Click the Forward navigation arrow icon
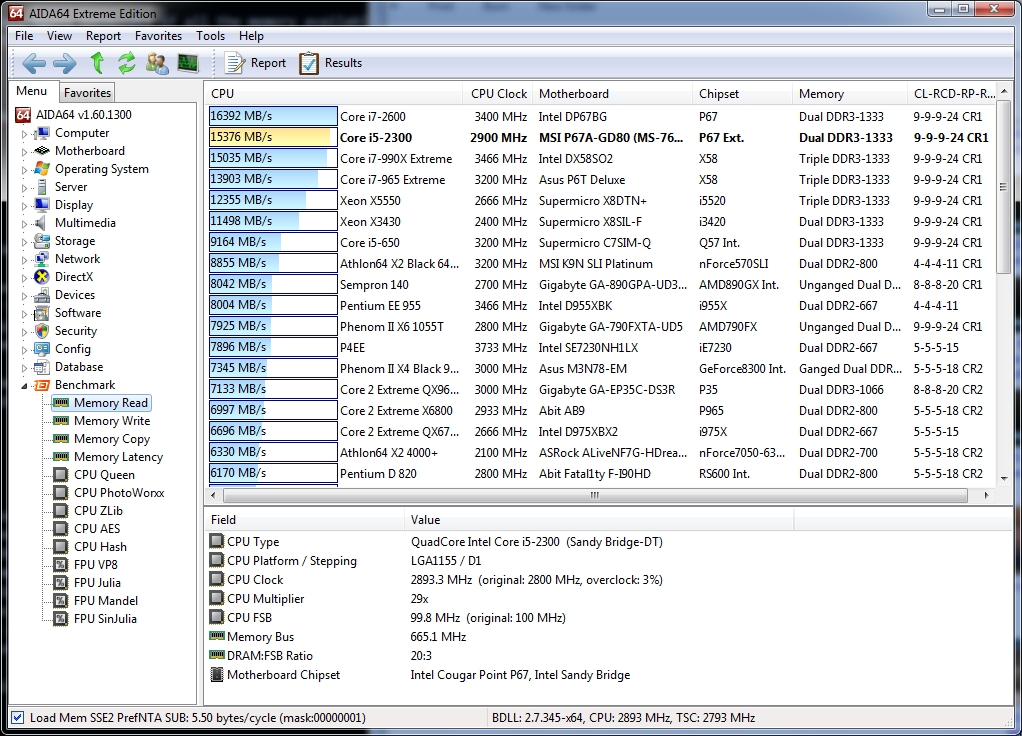The height and width of the screenshot is (736, 1022). 65,63
